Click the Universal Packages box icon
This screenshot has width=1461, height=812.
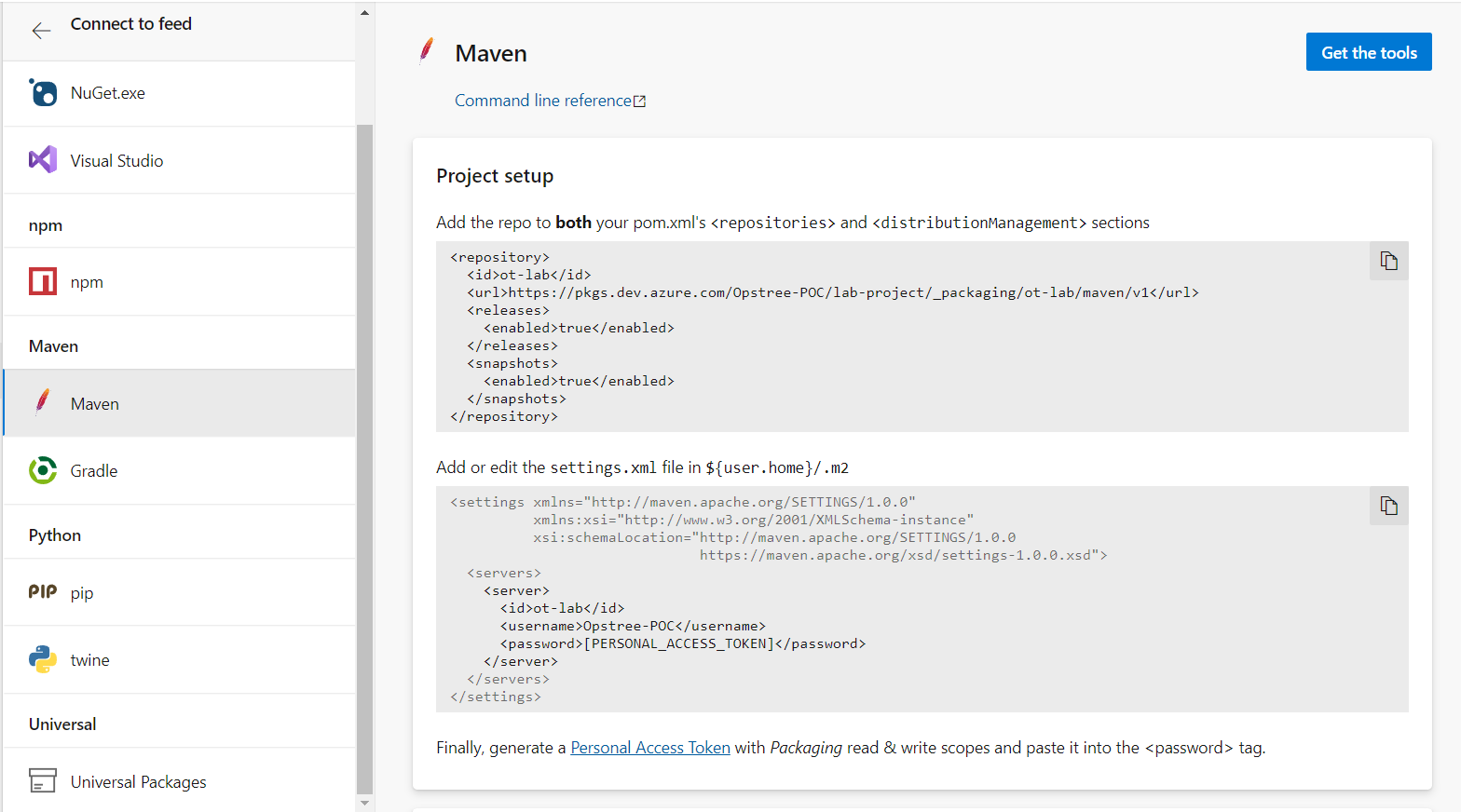(43, 780)
